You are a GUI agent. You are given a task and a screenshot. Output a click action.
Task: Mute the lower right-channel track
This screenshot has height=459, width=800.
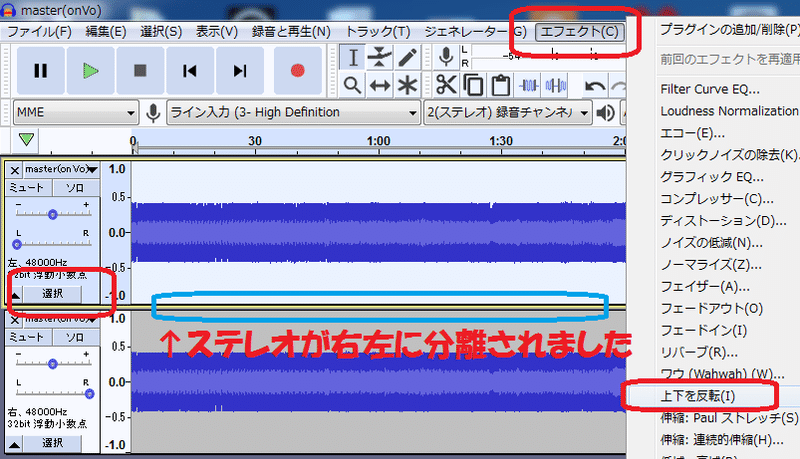pos(28,337)
